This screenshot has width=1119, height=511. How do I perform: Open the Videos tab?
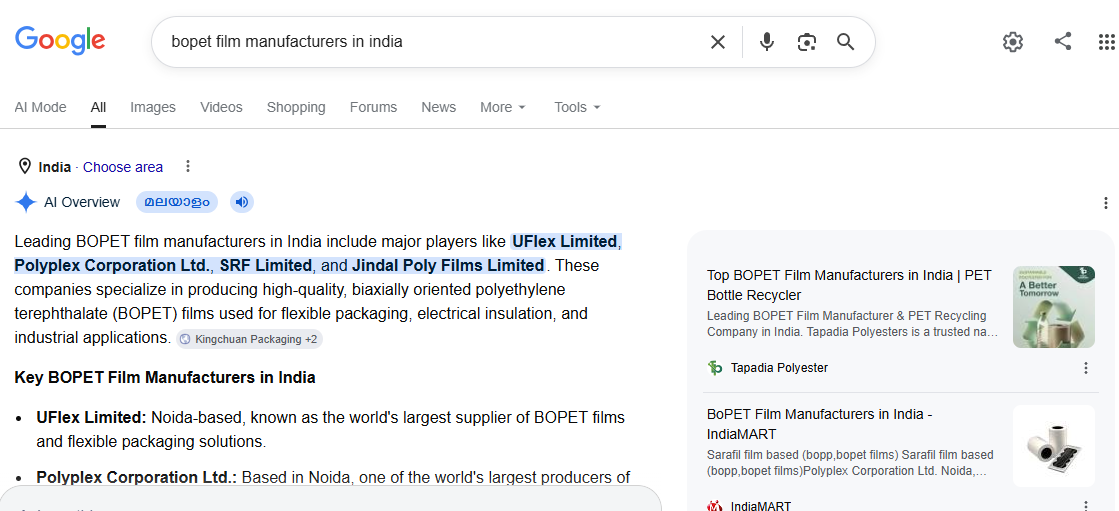click(221, 107)
